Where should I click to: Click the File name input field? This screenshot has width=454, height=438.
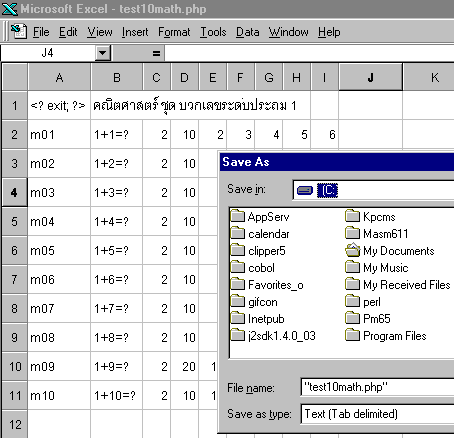point(377,387)
